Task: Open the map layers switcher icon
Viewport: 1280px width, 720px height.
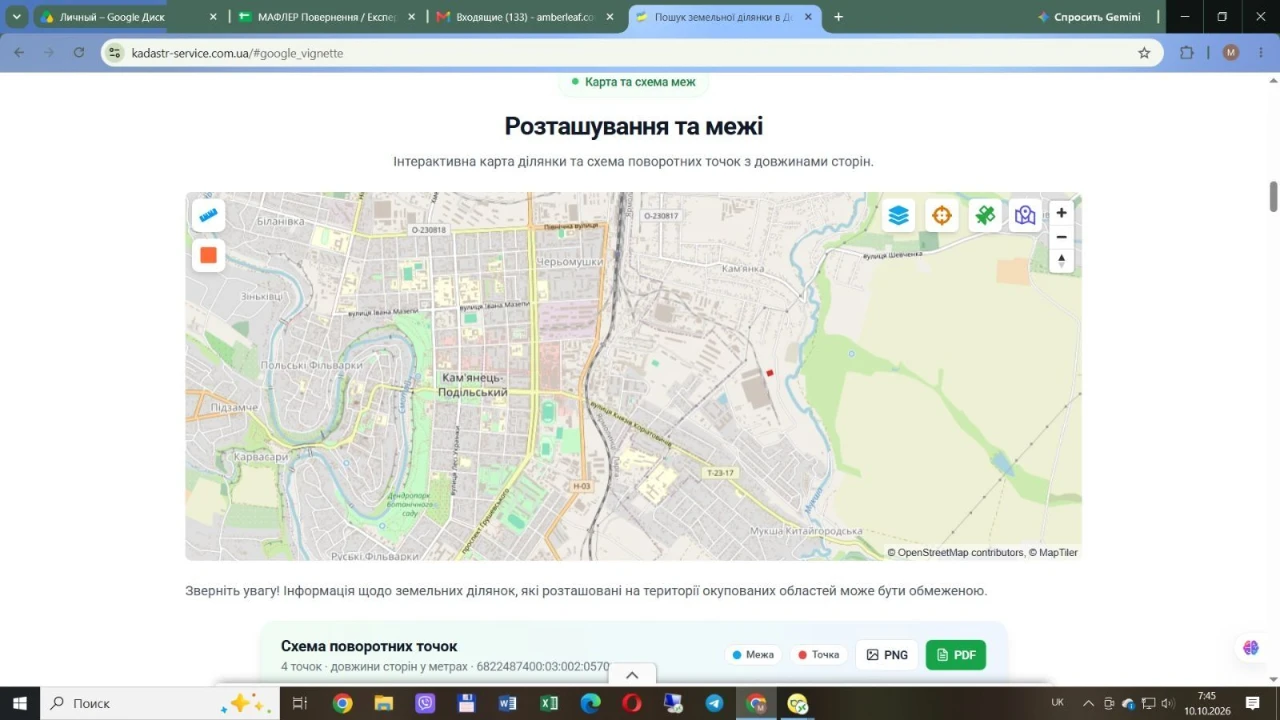Action: pyautogui.click(x=898, y=215)
